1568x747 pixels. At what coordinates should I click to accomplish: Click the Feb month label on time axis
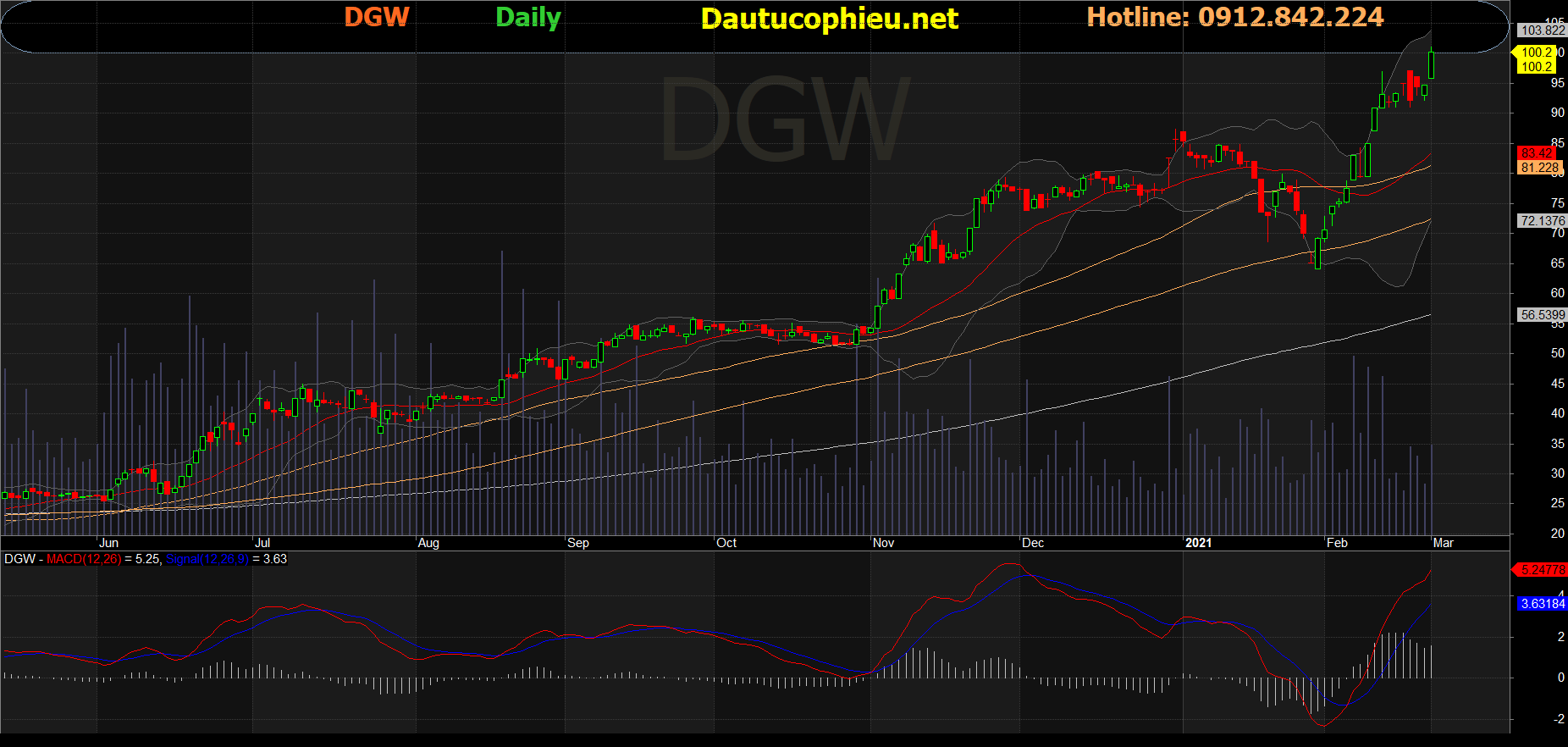click(x=1337, y=543)
